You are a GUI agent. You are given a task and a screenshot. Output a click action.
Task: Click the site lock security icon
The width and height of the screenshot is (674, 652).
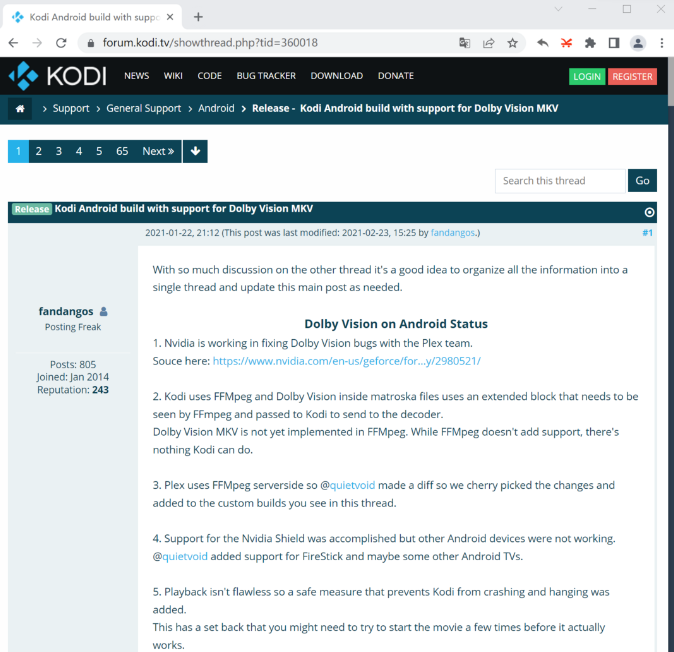(x=91, y=43)
